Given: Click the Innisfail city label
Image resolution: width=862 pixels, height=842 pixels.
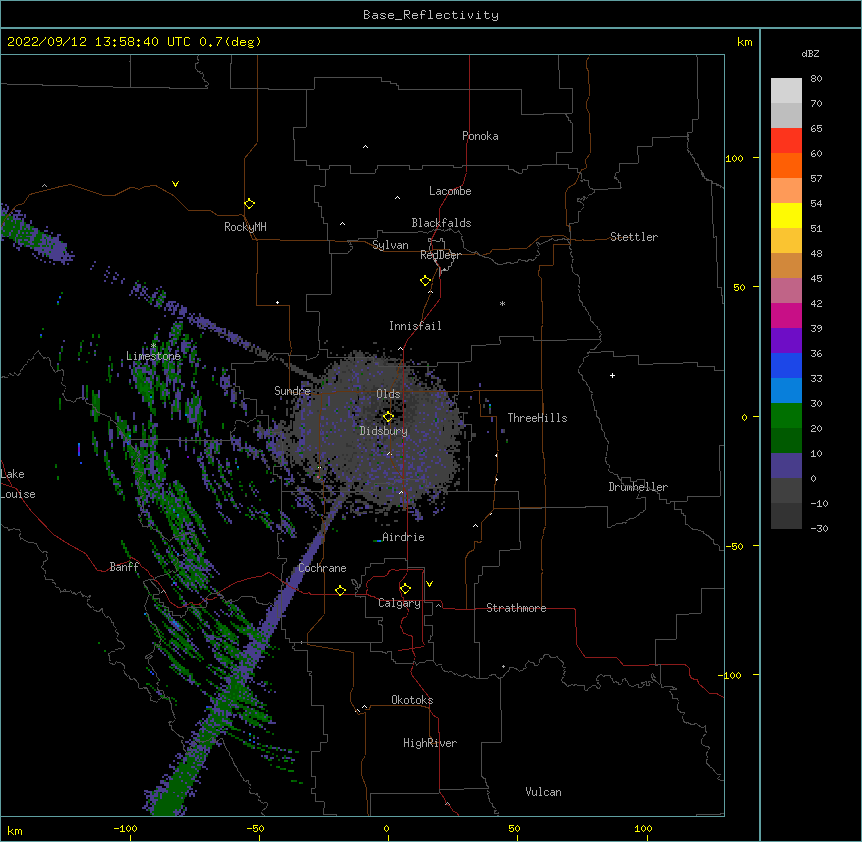Looking at the screenshot, I should (415, 326).
